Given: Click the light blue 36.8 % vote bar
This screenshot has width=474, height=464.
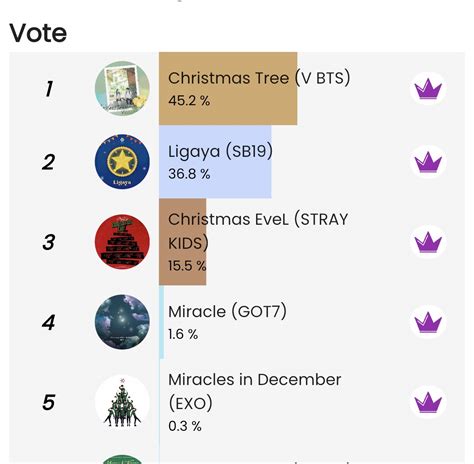Looking at the screenshot, I should tap(215, 162).
